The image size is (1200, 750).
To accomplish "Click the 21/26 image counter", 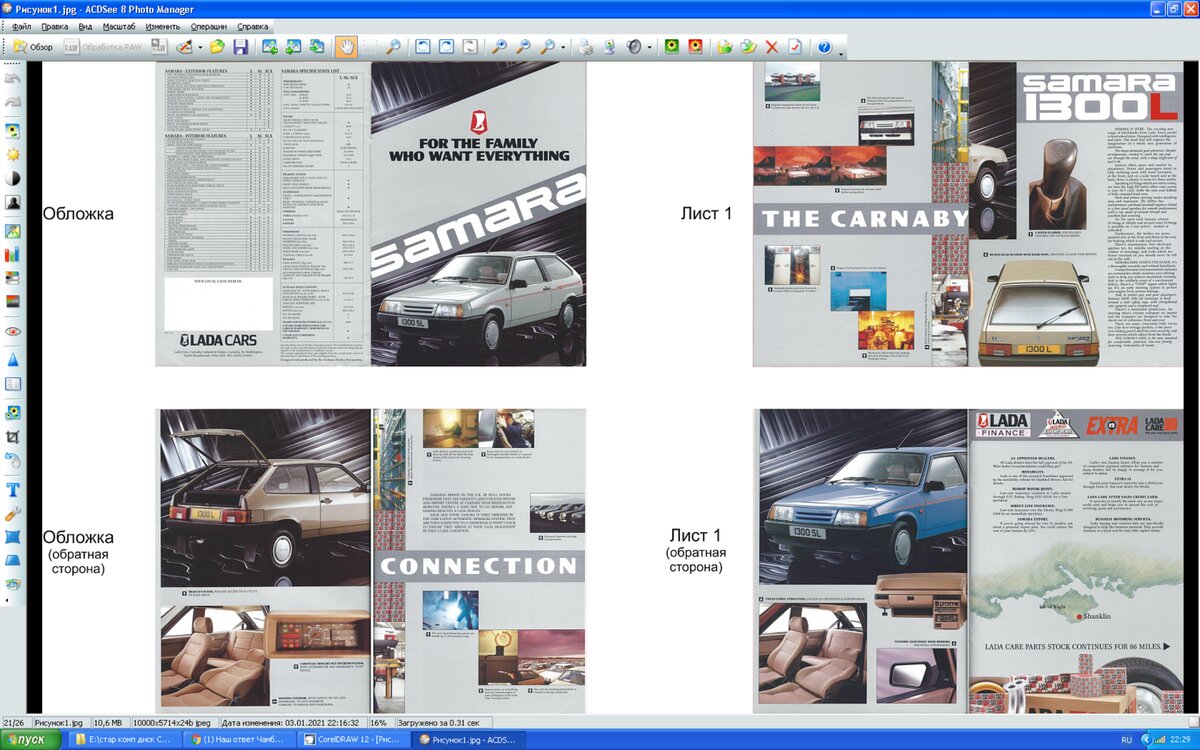I will (14, 722).
